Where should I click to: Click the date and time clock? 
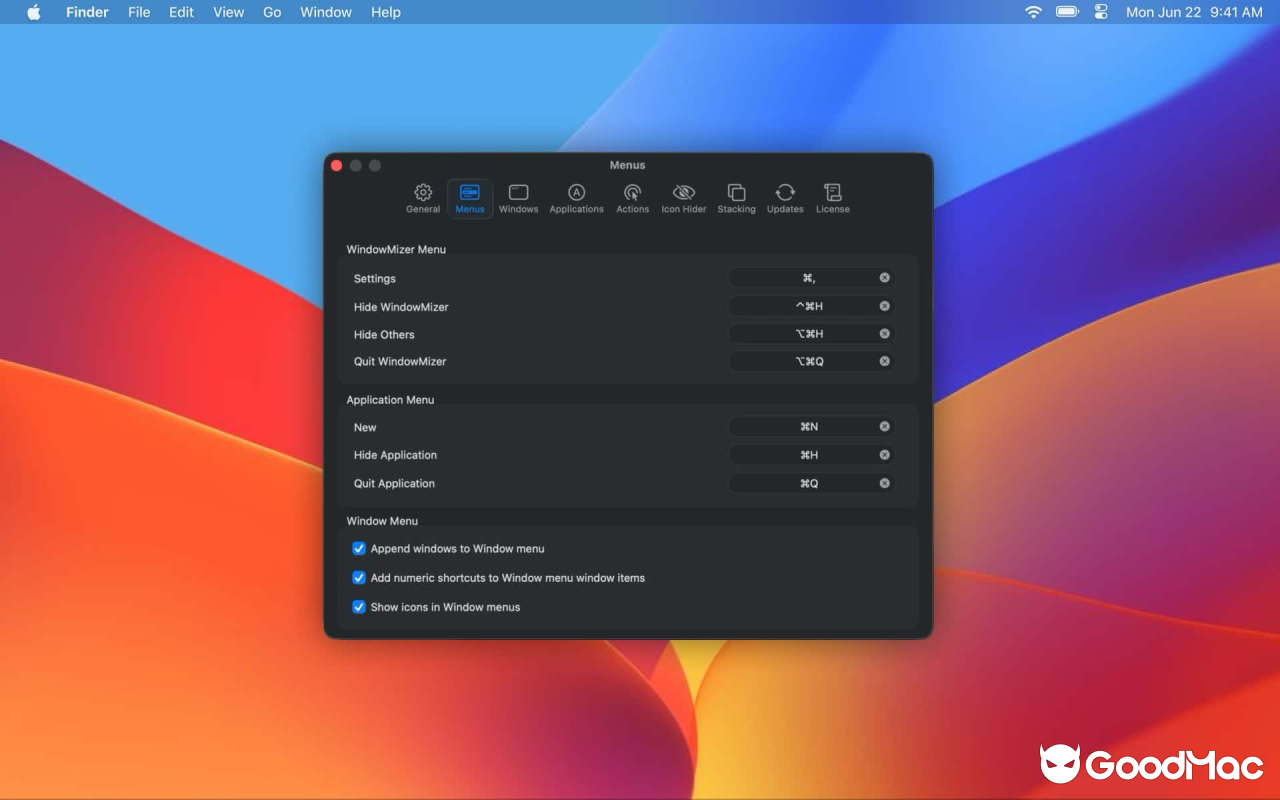point(1194,12)
